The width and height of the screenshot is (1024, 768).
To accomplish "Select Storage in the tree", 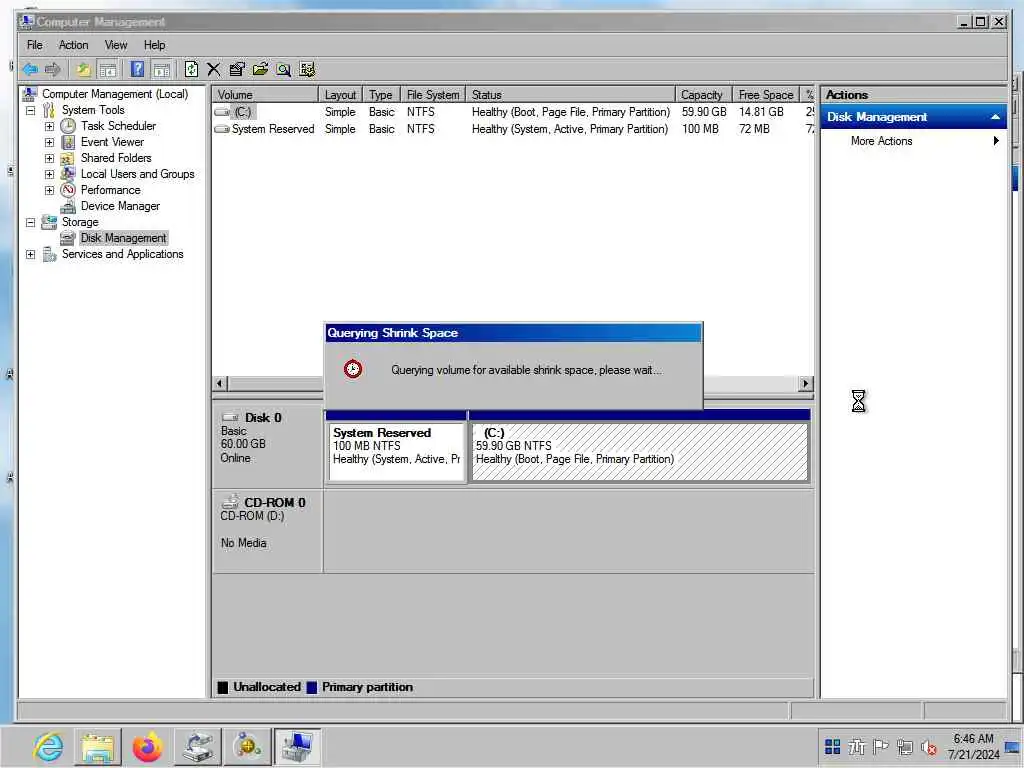I will [x=80, y=221].
